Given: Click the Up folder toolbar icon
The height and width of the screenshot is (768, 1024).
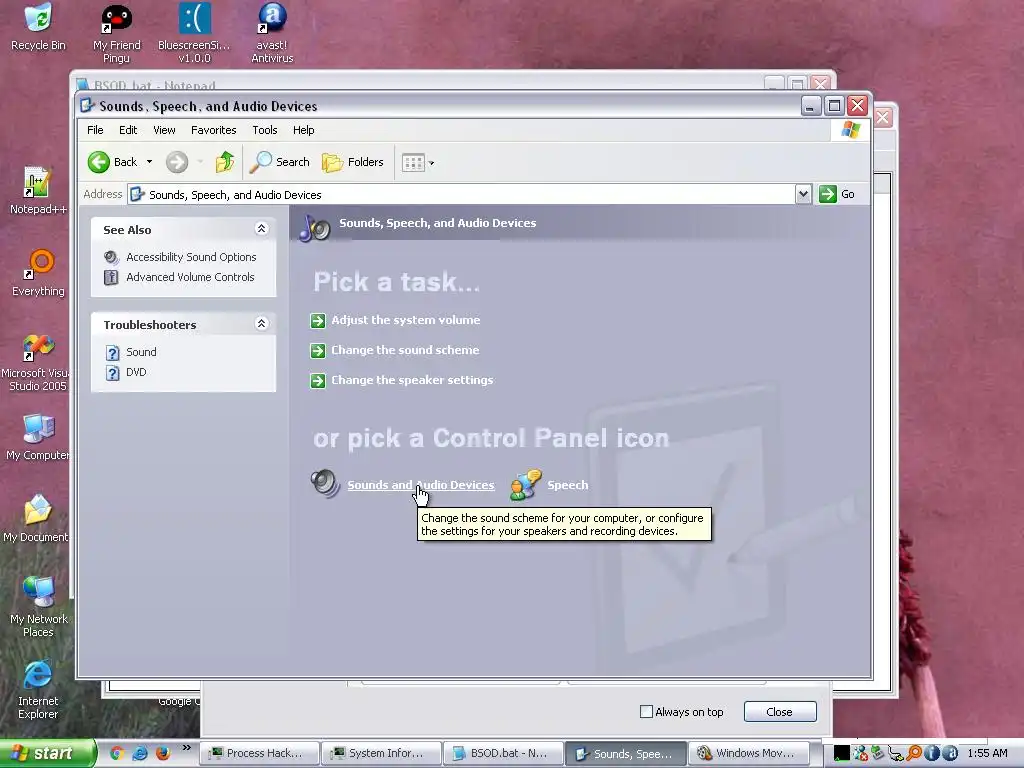Looking at the screenshot, I should (225, 162).
